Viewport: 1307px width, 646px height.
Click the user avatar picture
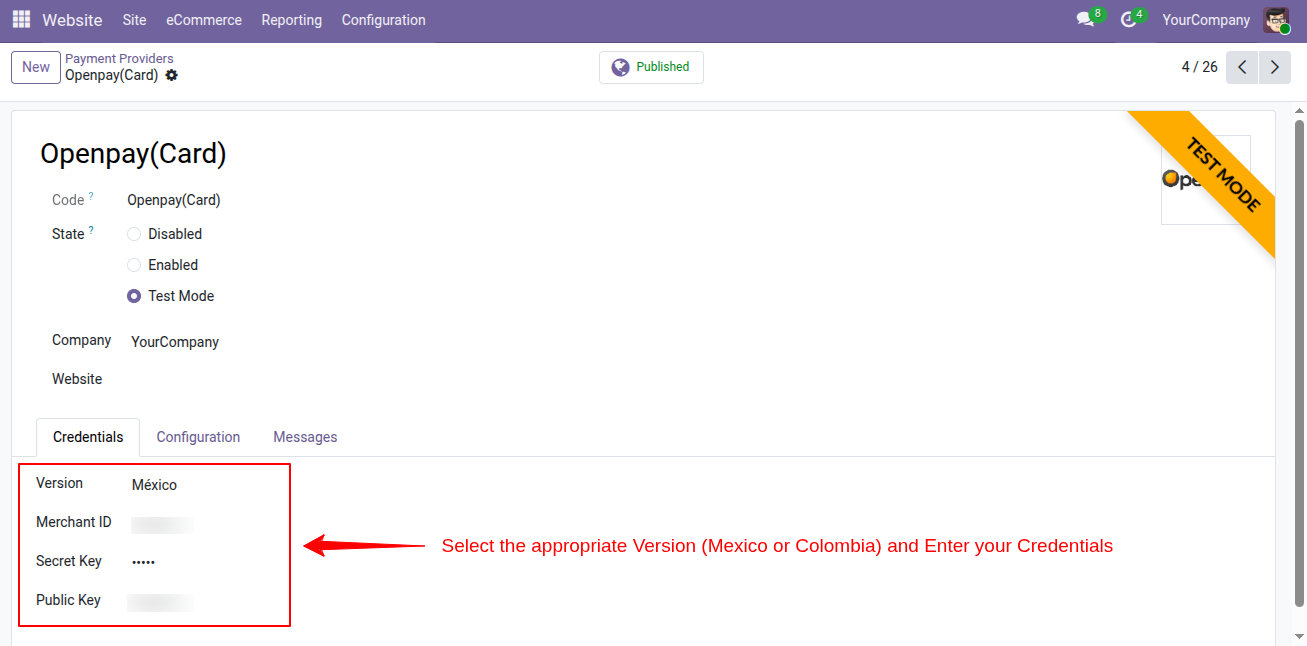click(1276, 20)
